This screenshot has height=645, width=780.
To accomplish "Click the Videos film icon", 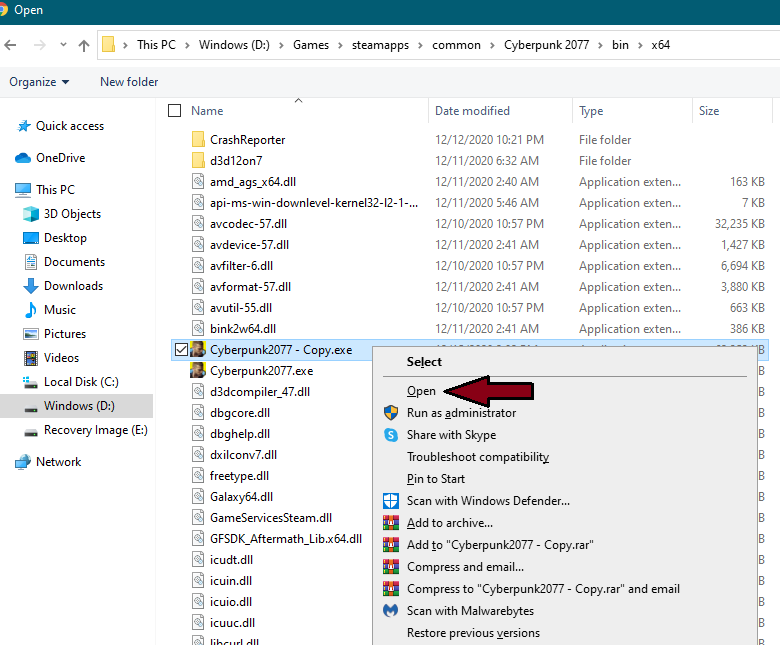I will [x=31, y=358].
